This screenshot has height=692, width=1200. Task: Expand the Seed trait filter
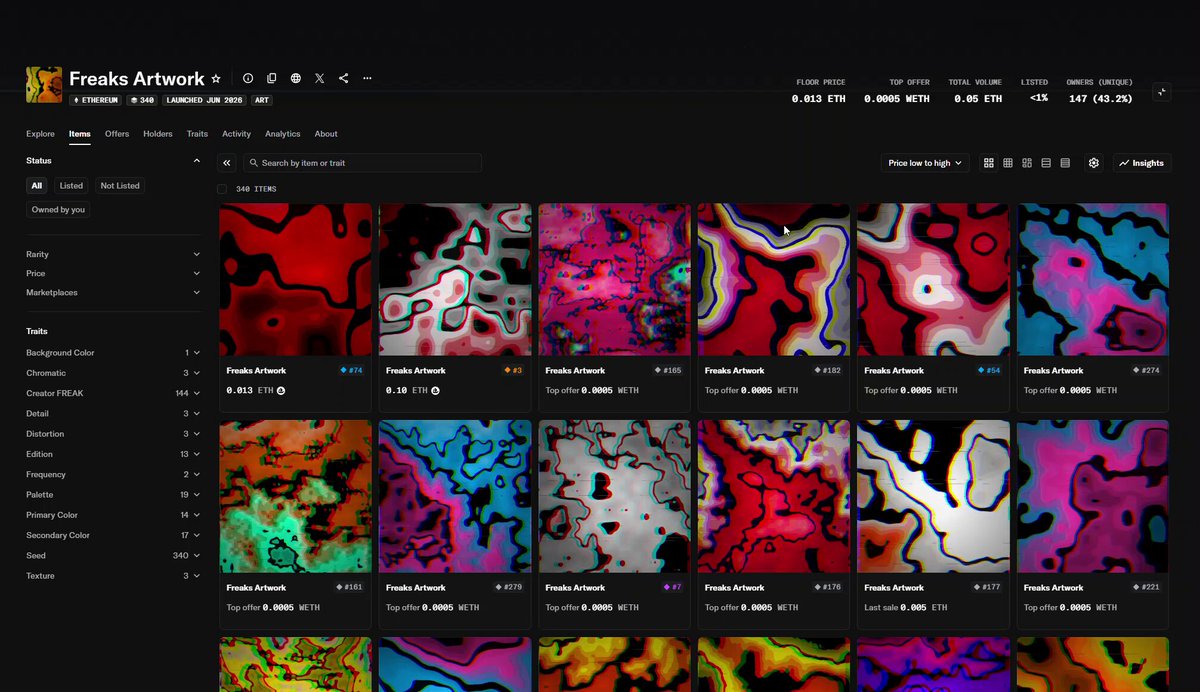(113, 556)
